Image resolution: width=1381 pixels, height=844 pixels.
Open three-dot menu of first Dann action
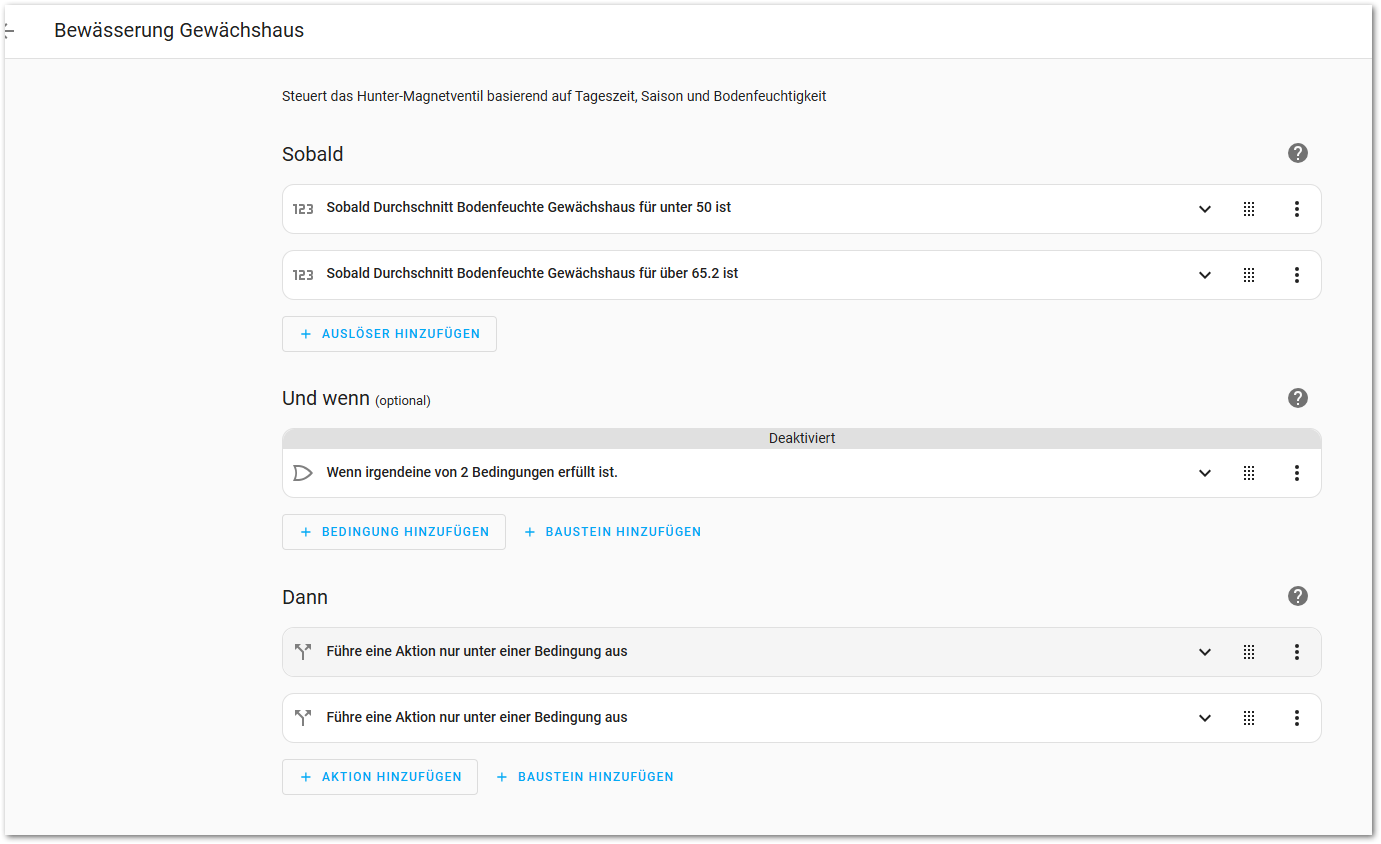tap(1296, 652)
